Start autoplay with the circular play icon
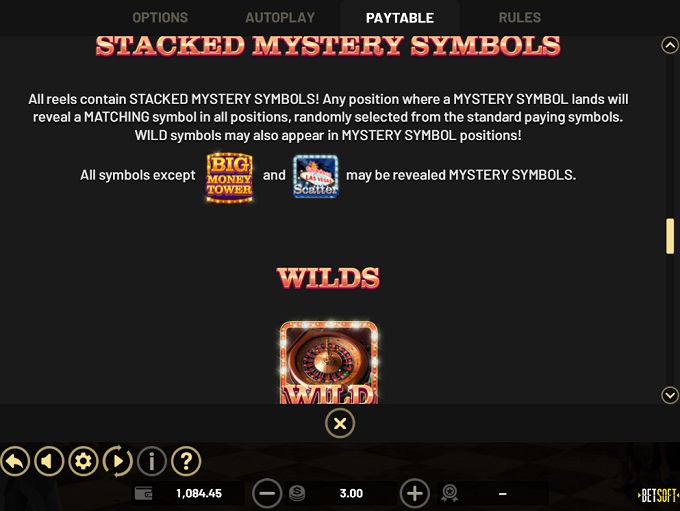 [x=118, y=461]
